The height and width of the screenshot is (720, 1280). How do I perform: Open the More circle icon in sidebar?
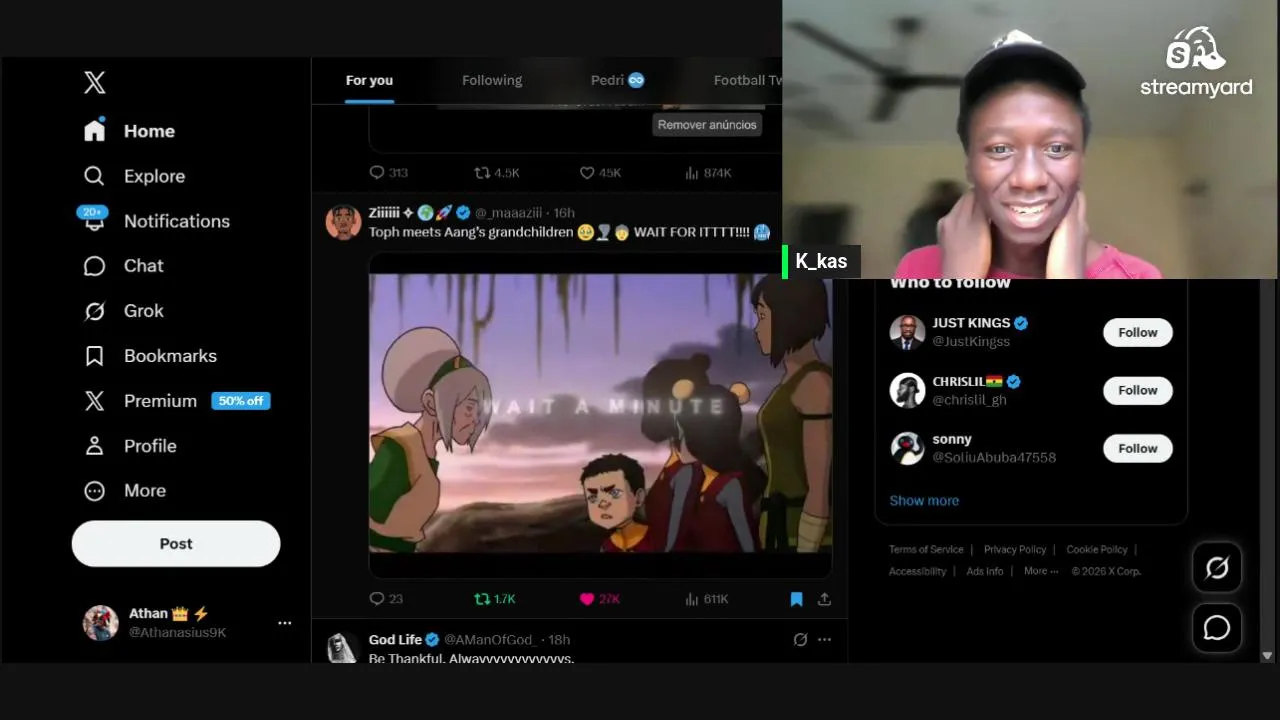[x=94, y=491]
